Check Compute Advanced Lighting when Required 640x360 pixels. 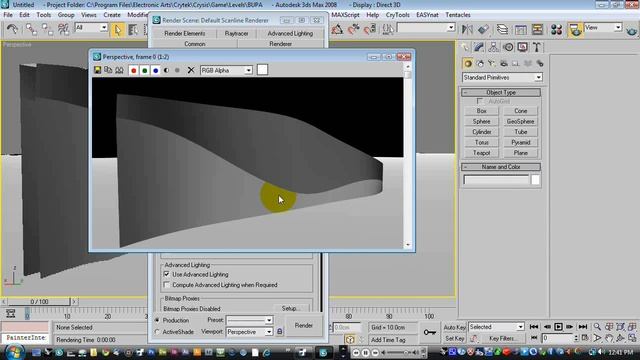[x=167, y=285]
